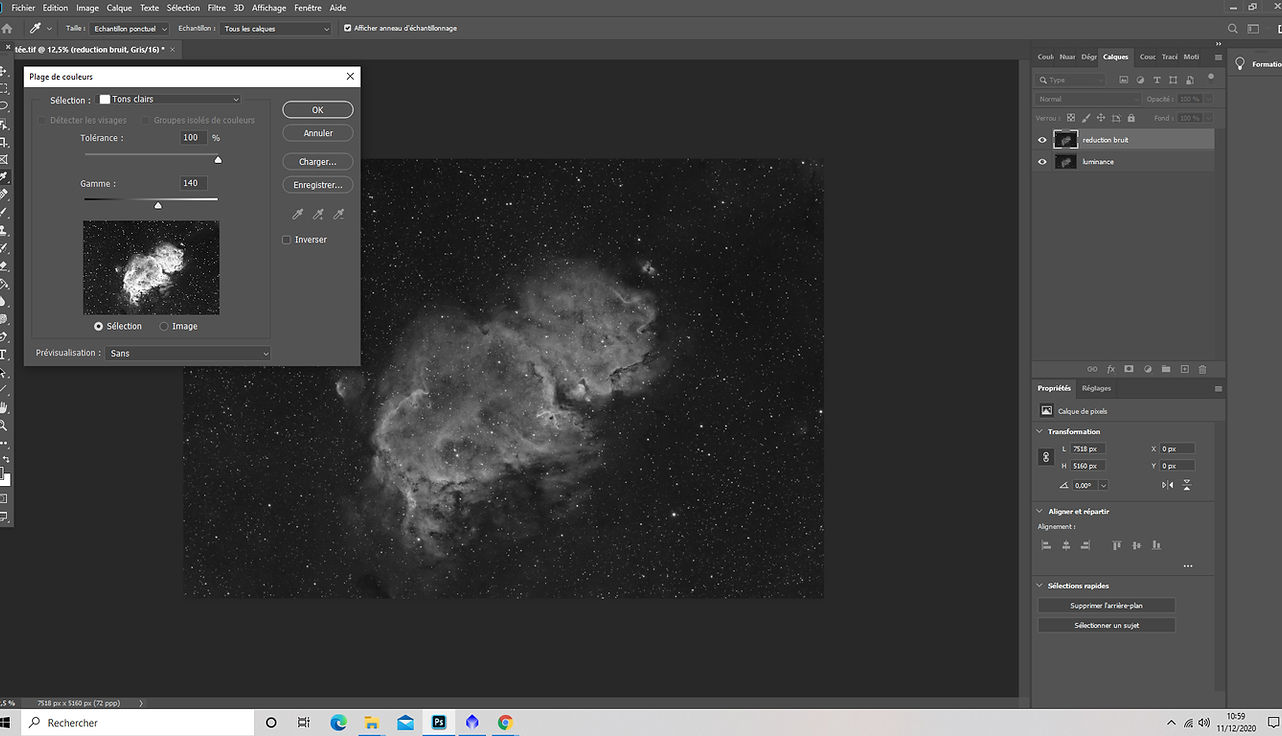The image size is (1282, 736).
Task: Open the Taille Echantillon ponctuel dropdown
Action: (129, 29)
